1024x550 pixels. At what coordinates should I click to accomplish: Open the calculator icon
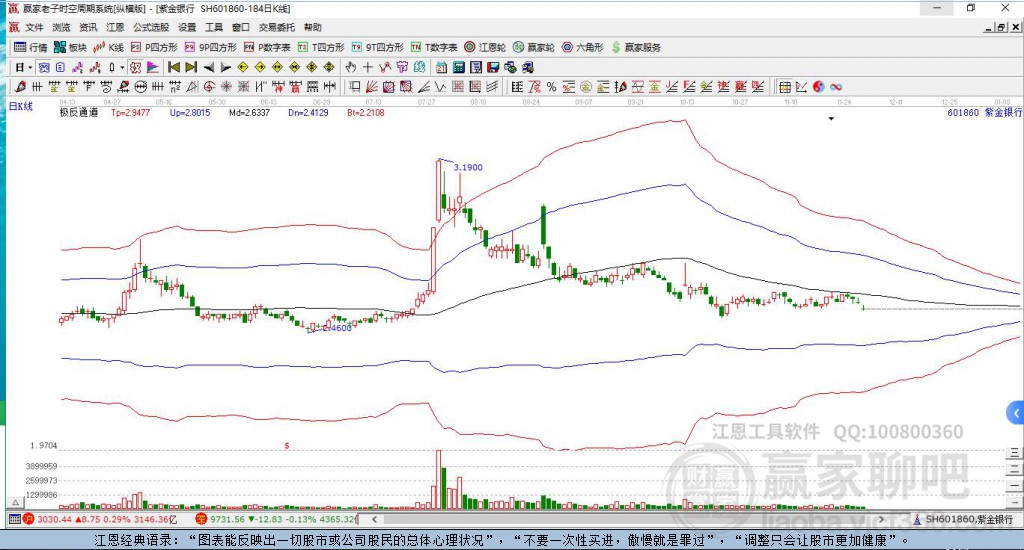point(459,67)
